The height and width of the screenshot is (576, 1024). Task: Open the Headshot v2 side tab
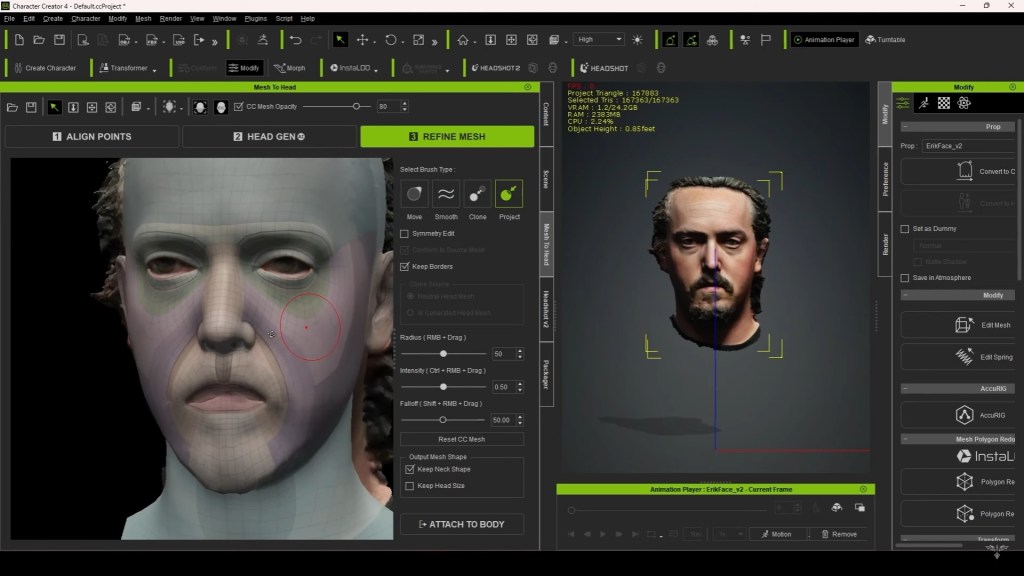coord(546,309)
